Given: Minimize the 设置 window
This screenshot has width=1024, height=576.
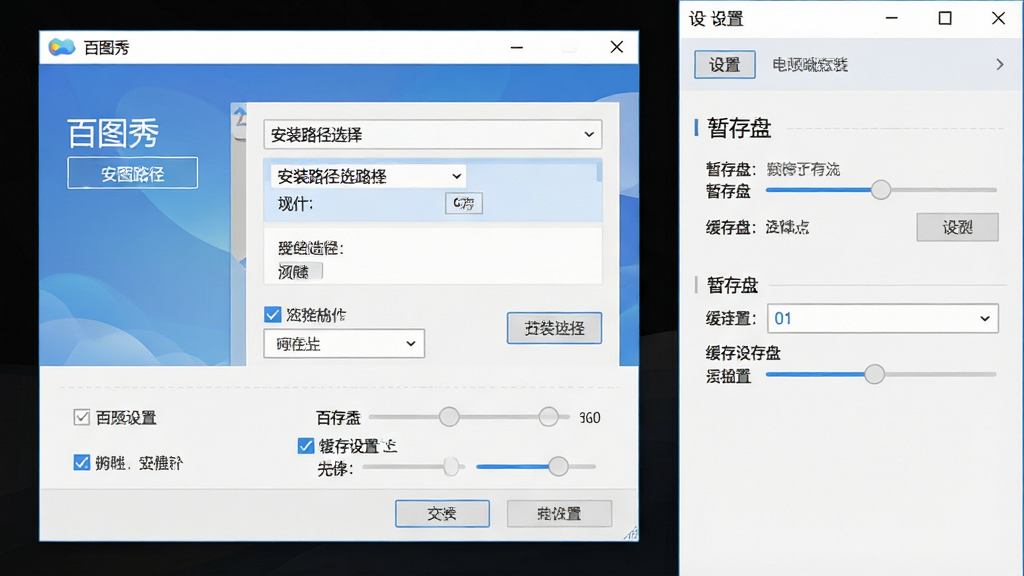Looking at the screenshot, I should pyautogui.click(x=891, y=18).
